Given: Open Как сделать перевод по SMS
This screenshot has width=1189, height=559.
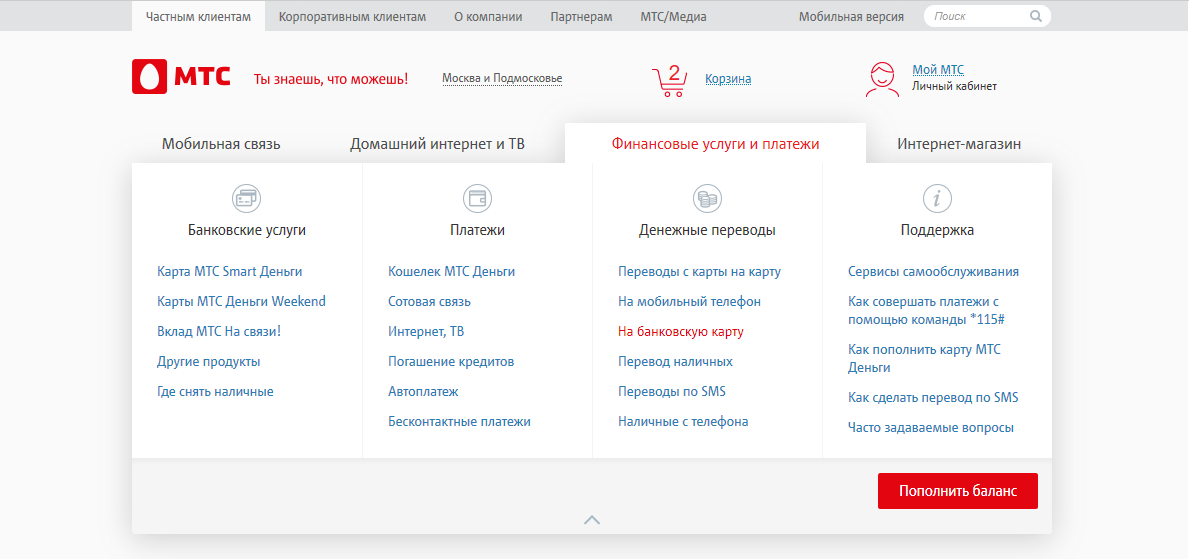Looking at the screenshot, I should point(933,397).
